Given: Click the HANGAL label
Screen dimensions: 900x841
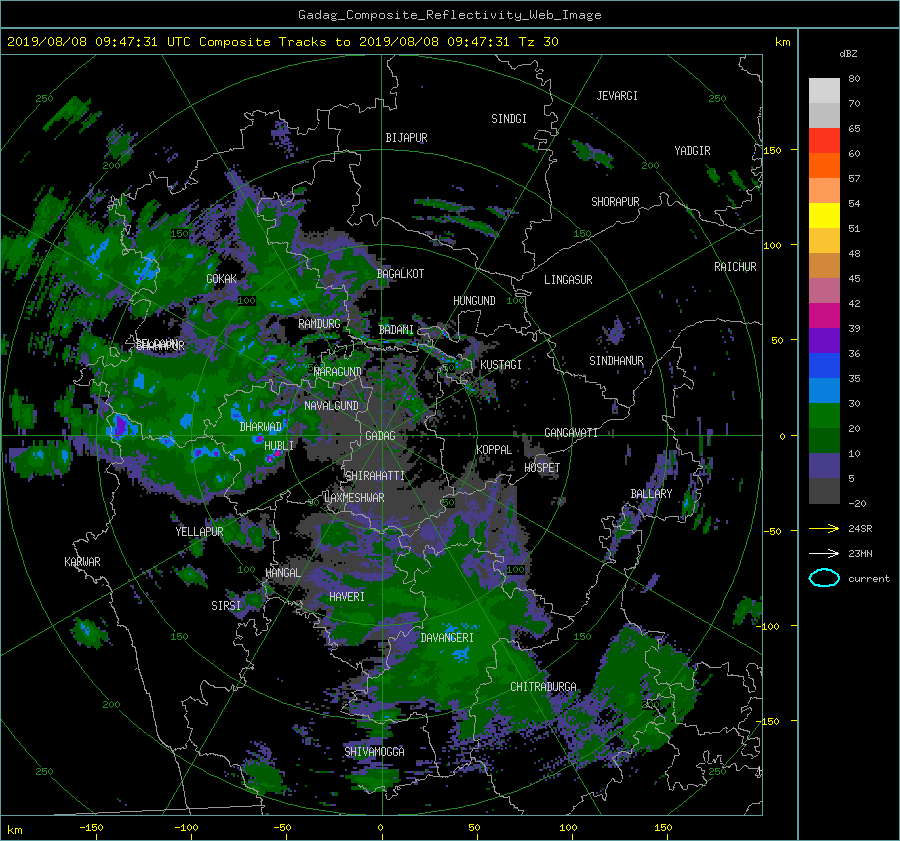Looking at the screenshot, I should pyautogui.click(x=283, y=573).
